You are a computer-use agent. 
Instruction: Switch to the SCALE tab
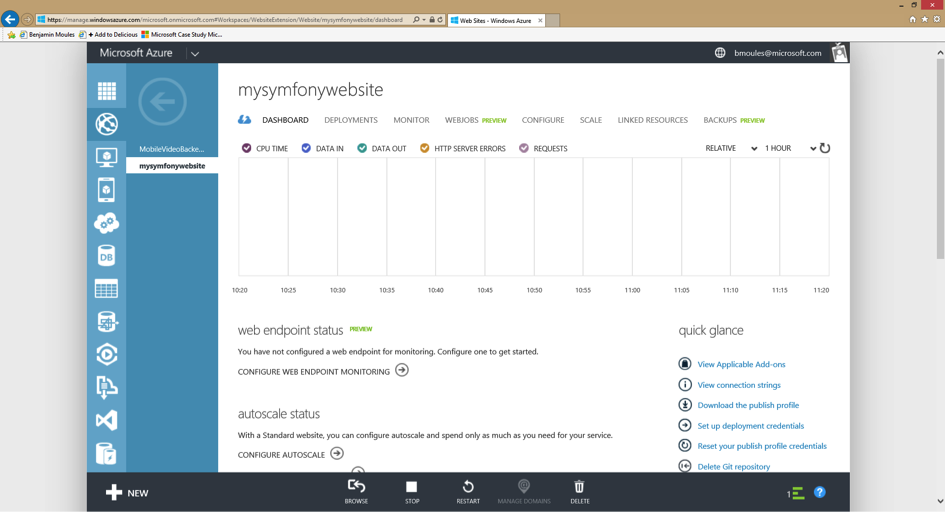click(591, 120)
